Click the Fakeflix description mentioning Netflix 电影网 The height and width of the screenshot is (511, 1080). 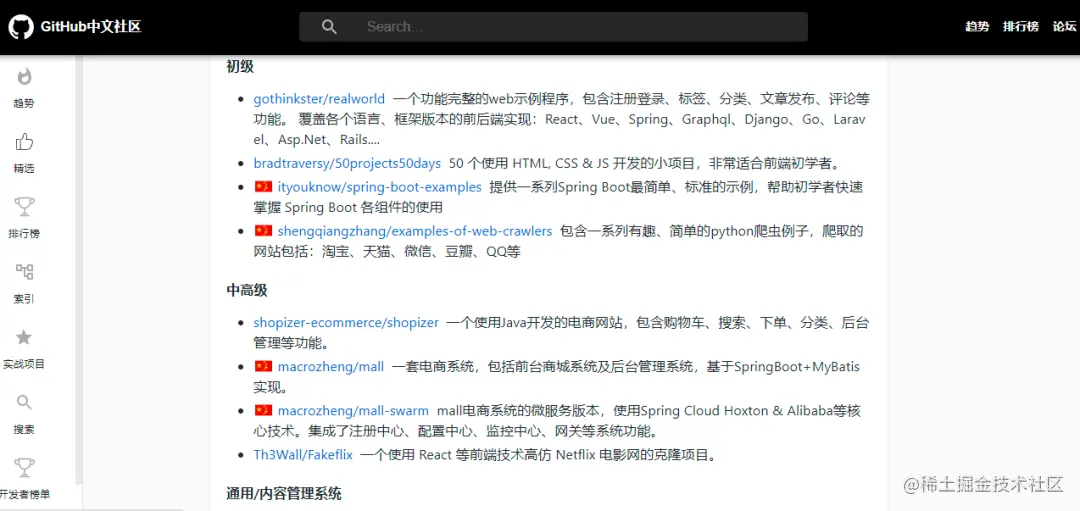coord(539,455)
